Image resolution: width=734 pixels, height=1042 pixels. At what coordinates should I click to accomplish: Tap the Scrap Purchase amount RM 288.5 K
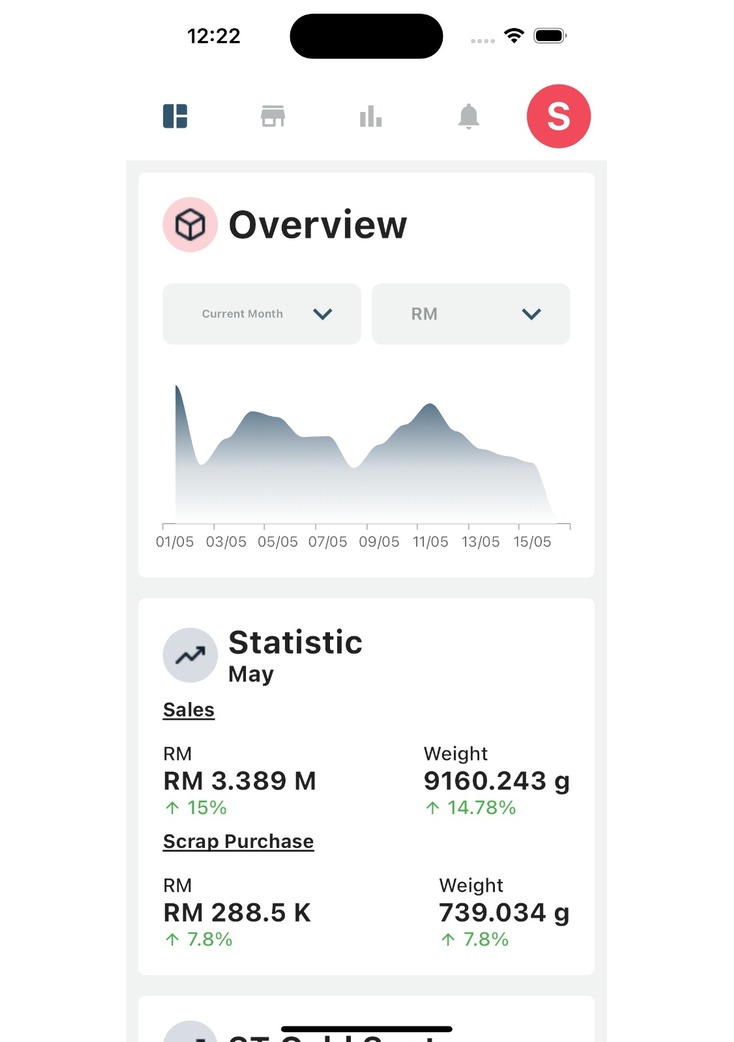click(x=237, y=913)
